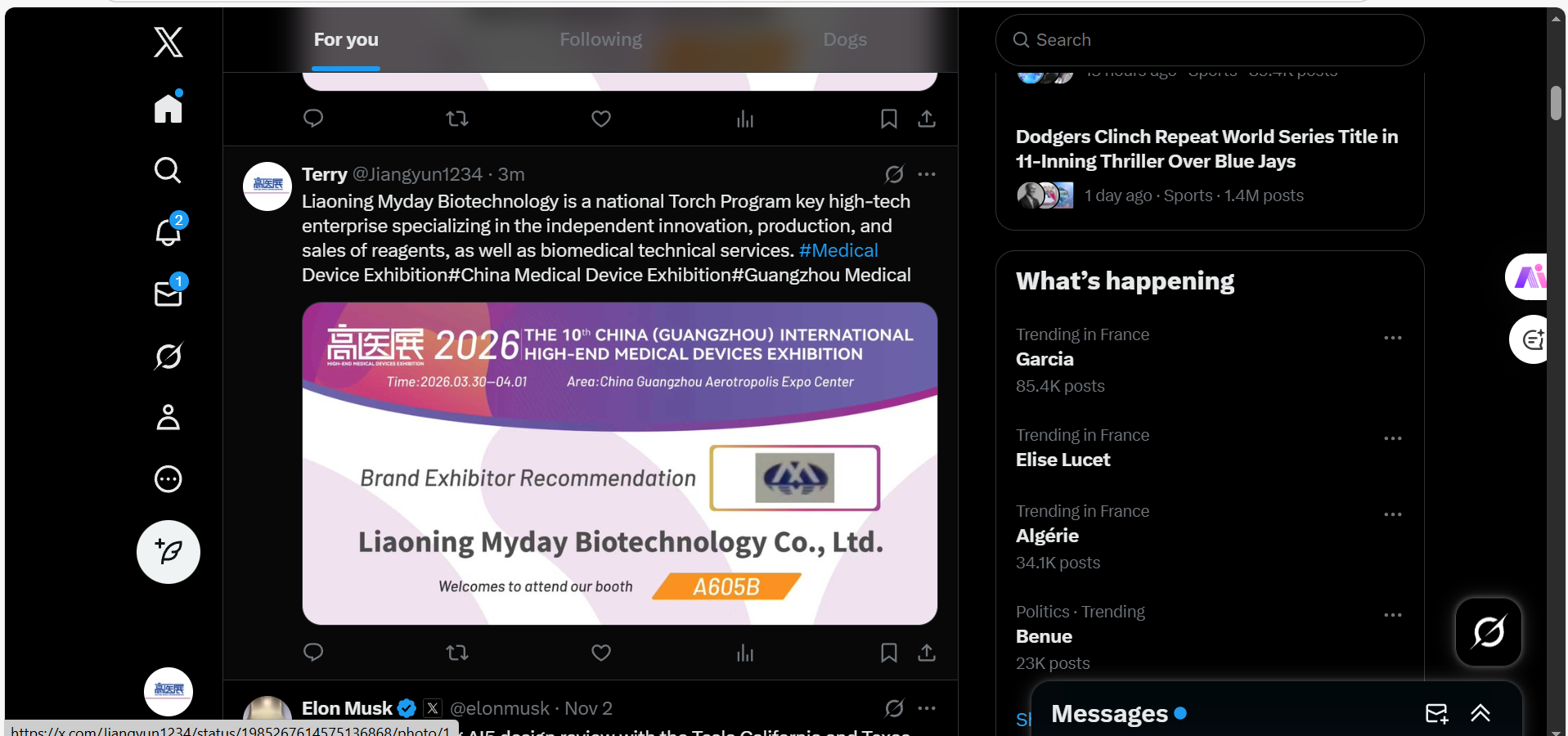1568x736 pixels.
Task: Expand the Messages drawer with the double chevron
Action: pos(1480,714)
